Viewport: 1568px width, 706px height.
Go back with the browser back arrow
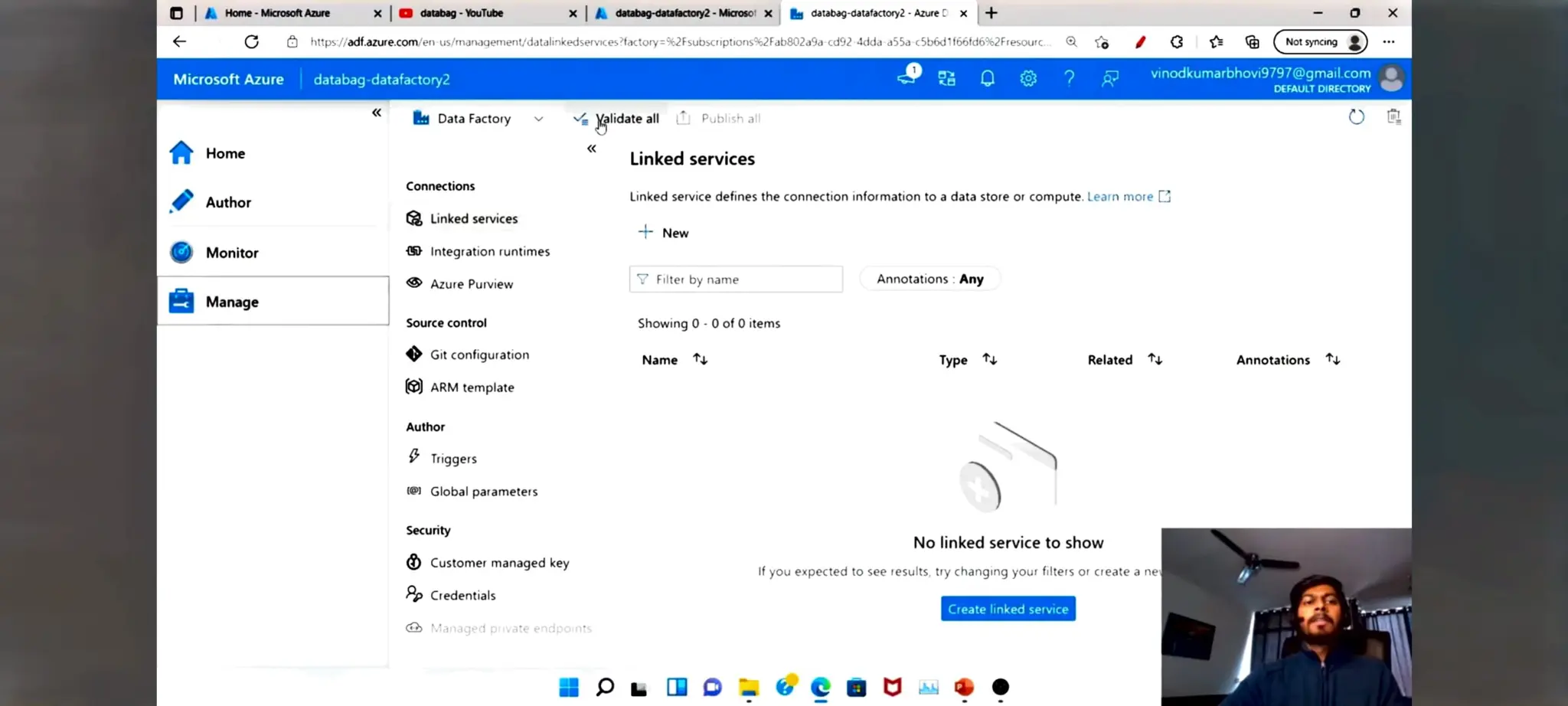point(179,42)
